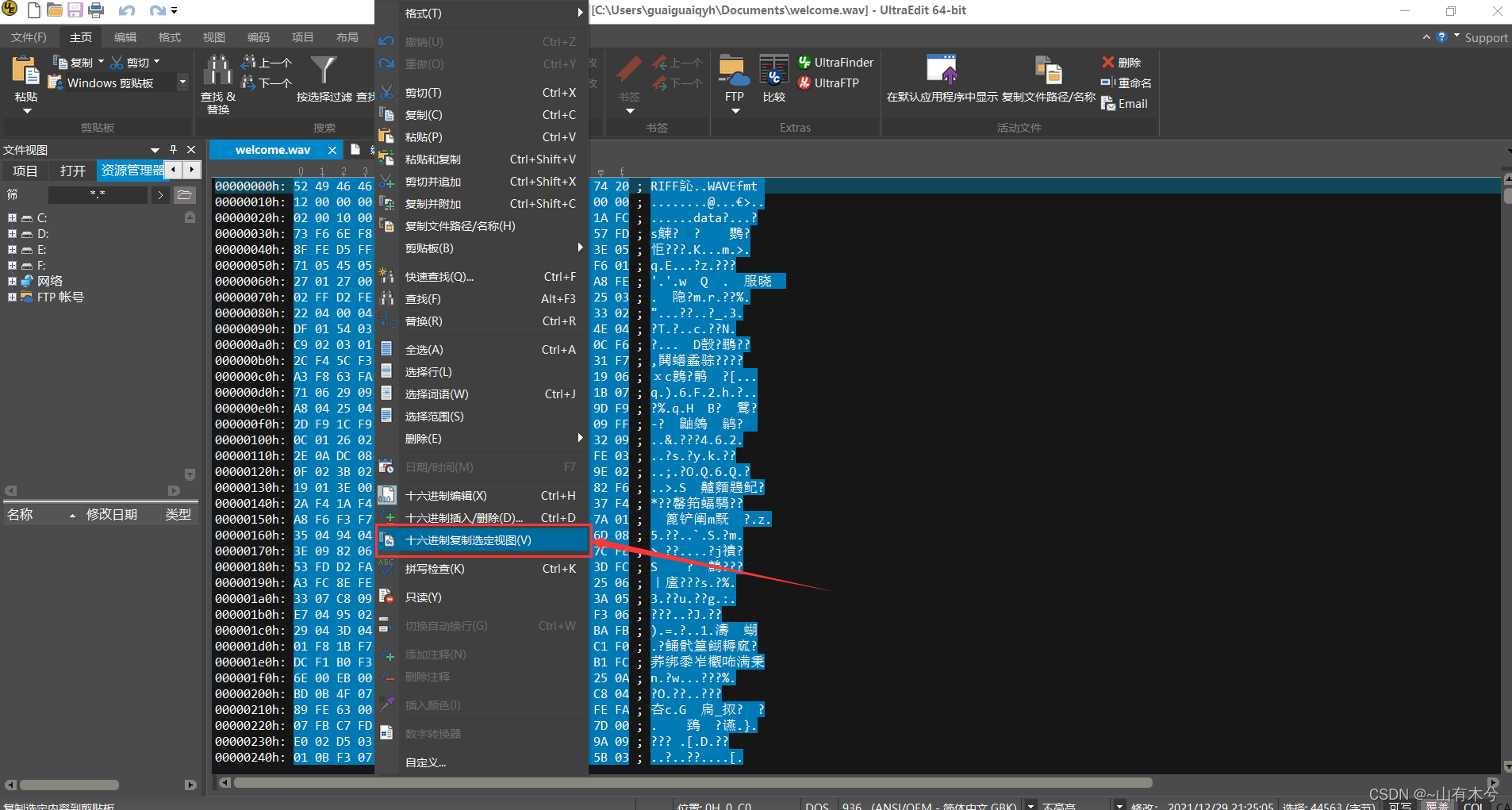Click the browse folder icon beside filter field
Viewport: 1512px width, 810px height.
click(184, 194)
